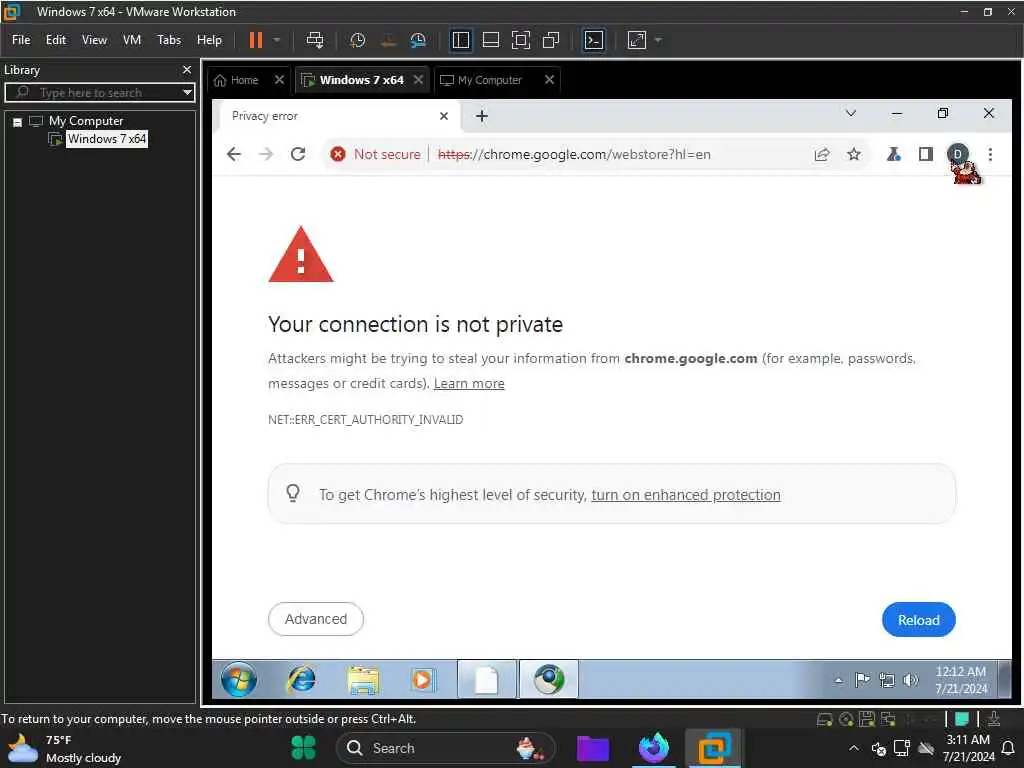Toggle Chrome side panel icon
Screen dimensions: 1024x768
pos(925,154)
